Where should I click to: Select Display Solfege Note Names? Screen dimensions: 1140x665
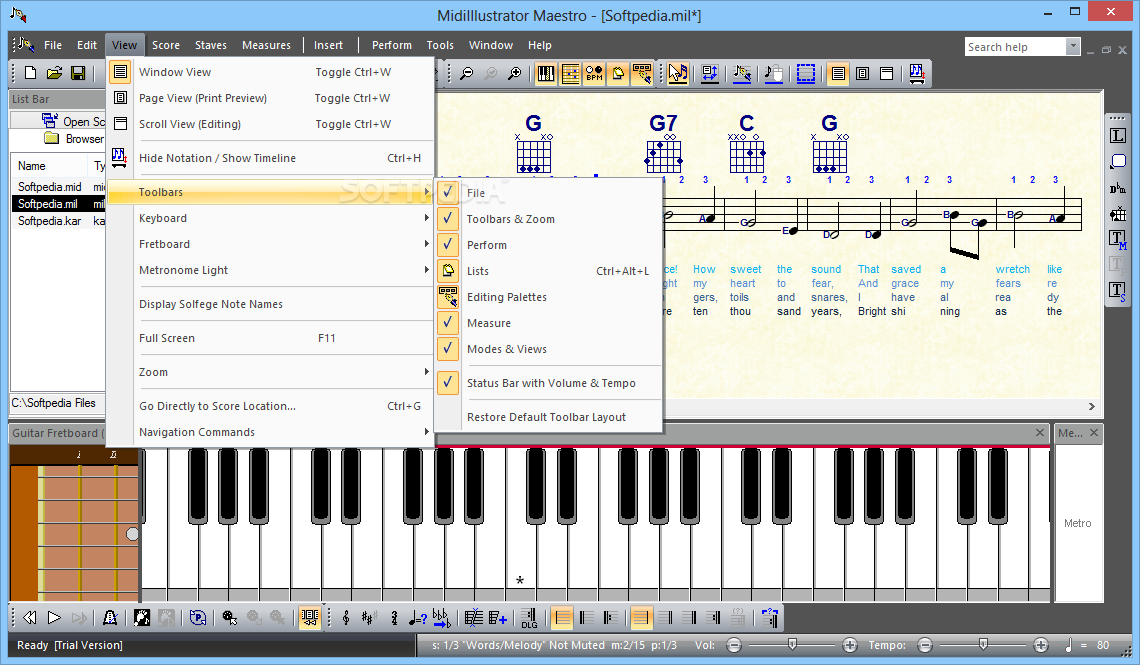(270, 305)
